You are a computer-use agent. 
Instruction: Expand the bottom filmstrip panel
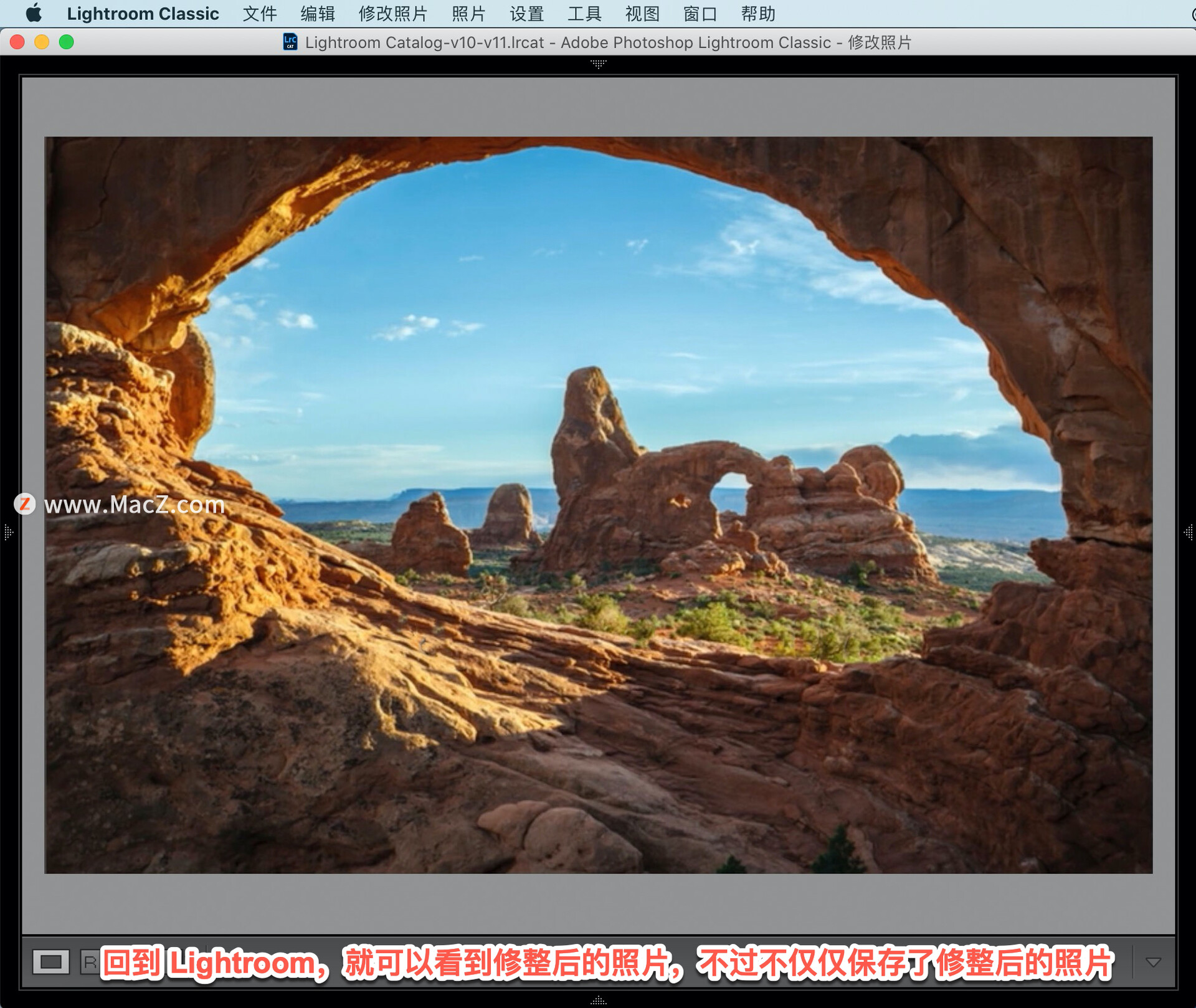[598, 1001]
